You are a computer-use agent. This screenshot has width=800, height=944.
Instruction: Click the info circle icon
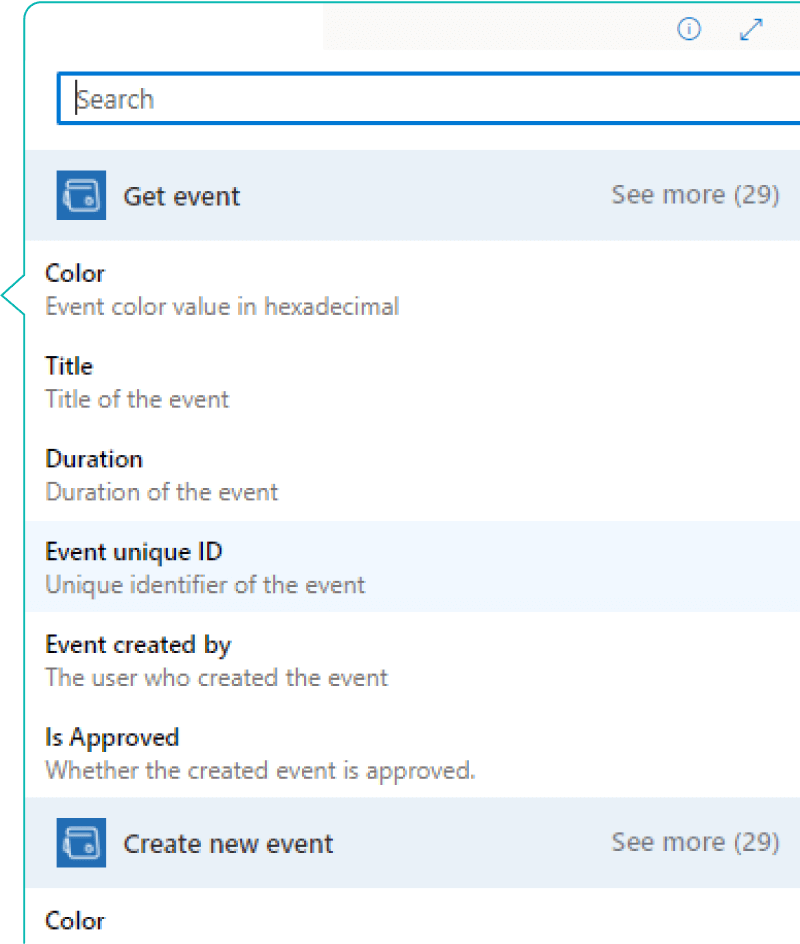click(x=689, y=28)
